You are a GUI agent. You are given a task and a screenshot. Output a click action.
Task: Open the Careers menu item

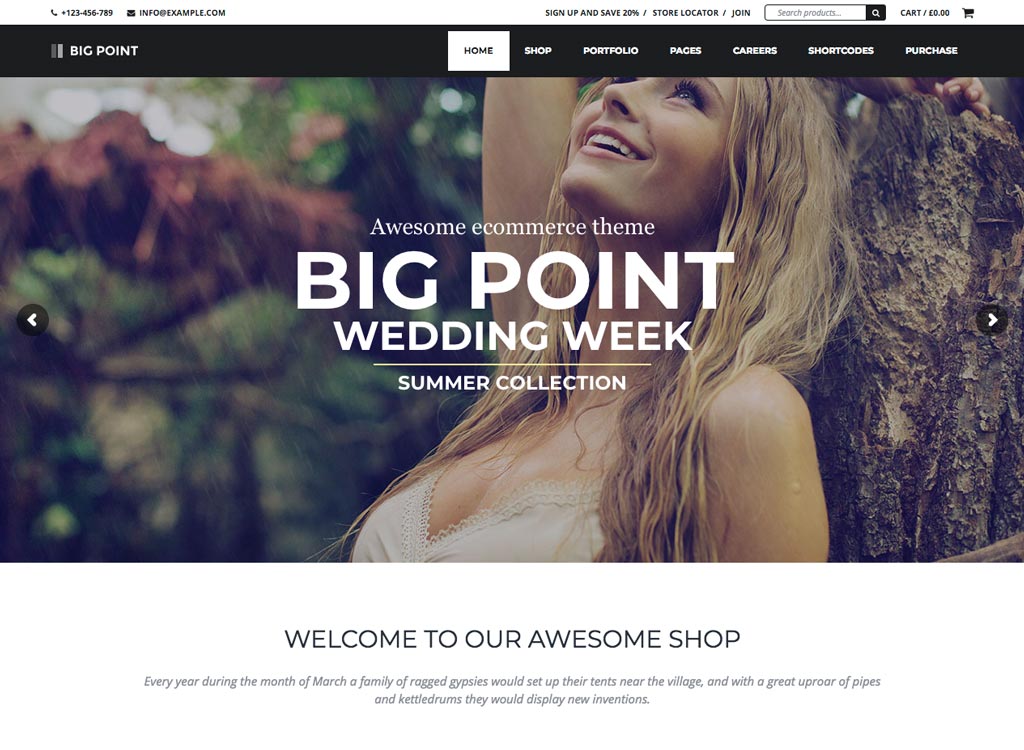755,50
